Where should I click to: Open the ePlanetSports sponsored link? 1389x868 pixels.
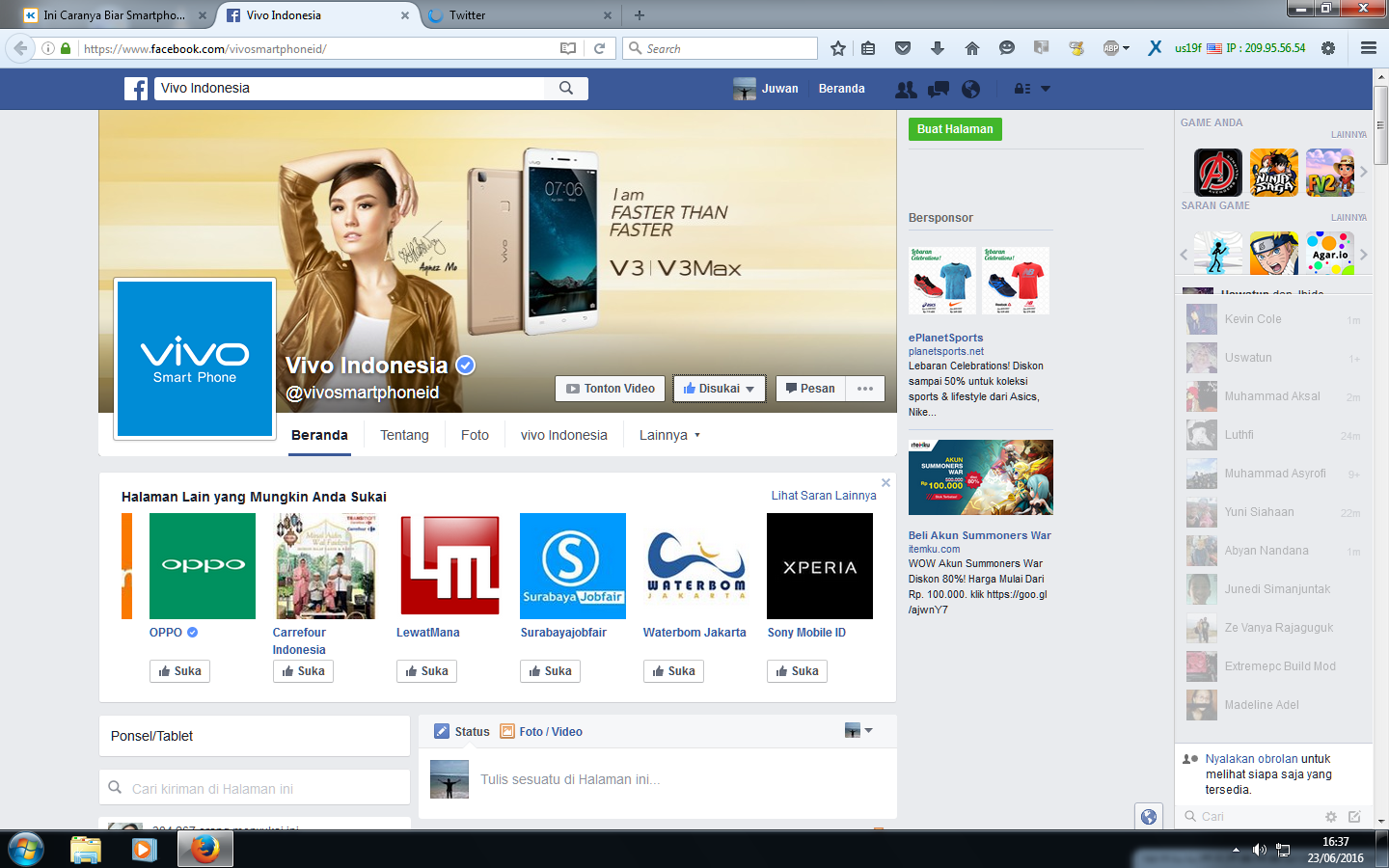pos(945,338)
